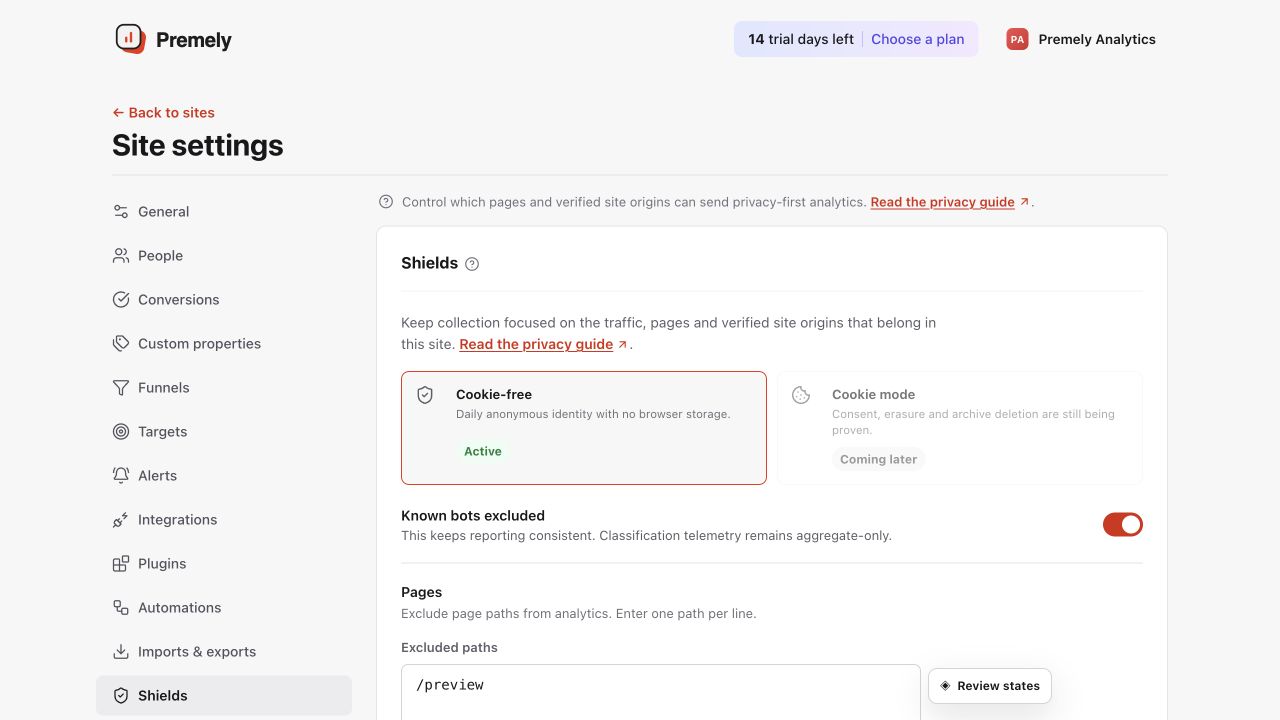This screenshot has height=720, width=1280.
Task: Select the Cookie-free option card
Action: tap(584, 428)
